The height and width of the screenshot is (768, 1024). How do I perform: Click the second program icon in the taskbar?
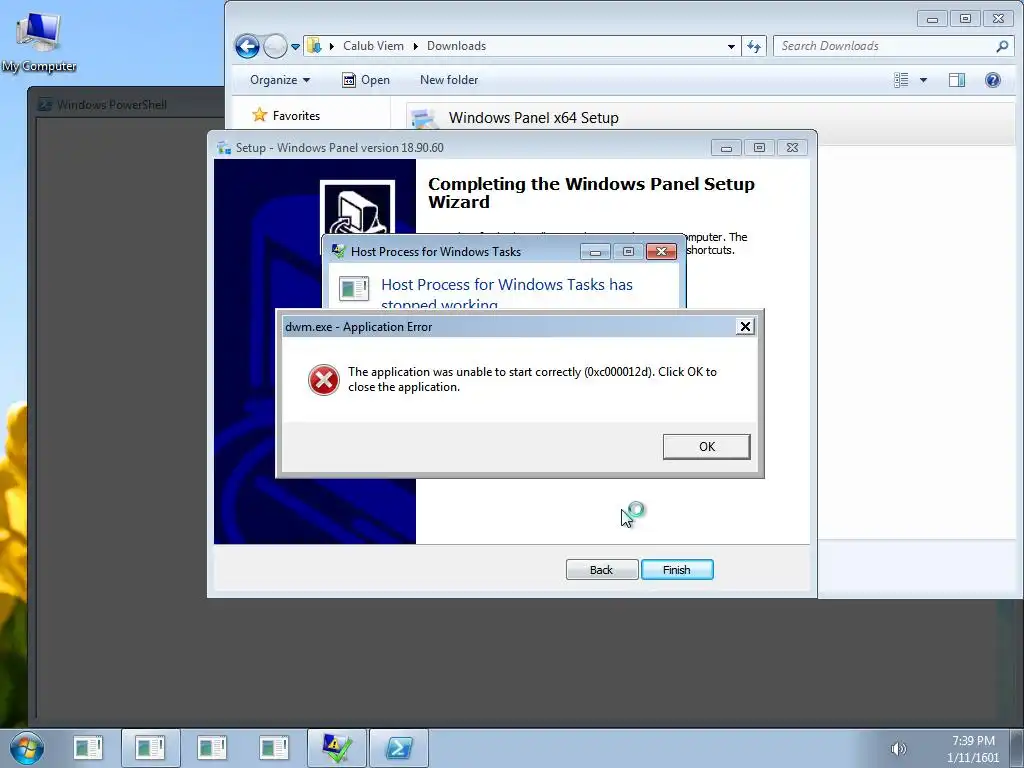click(x=150, y=748)
